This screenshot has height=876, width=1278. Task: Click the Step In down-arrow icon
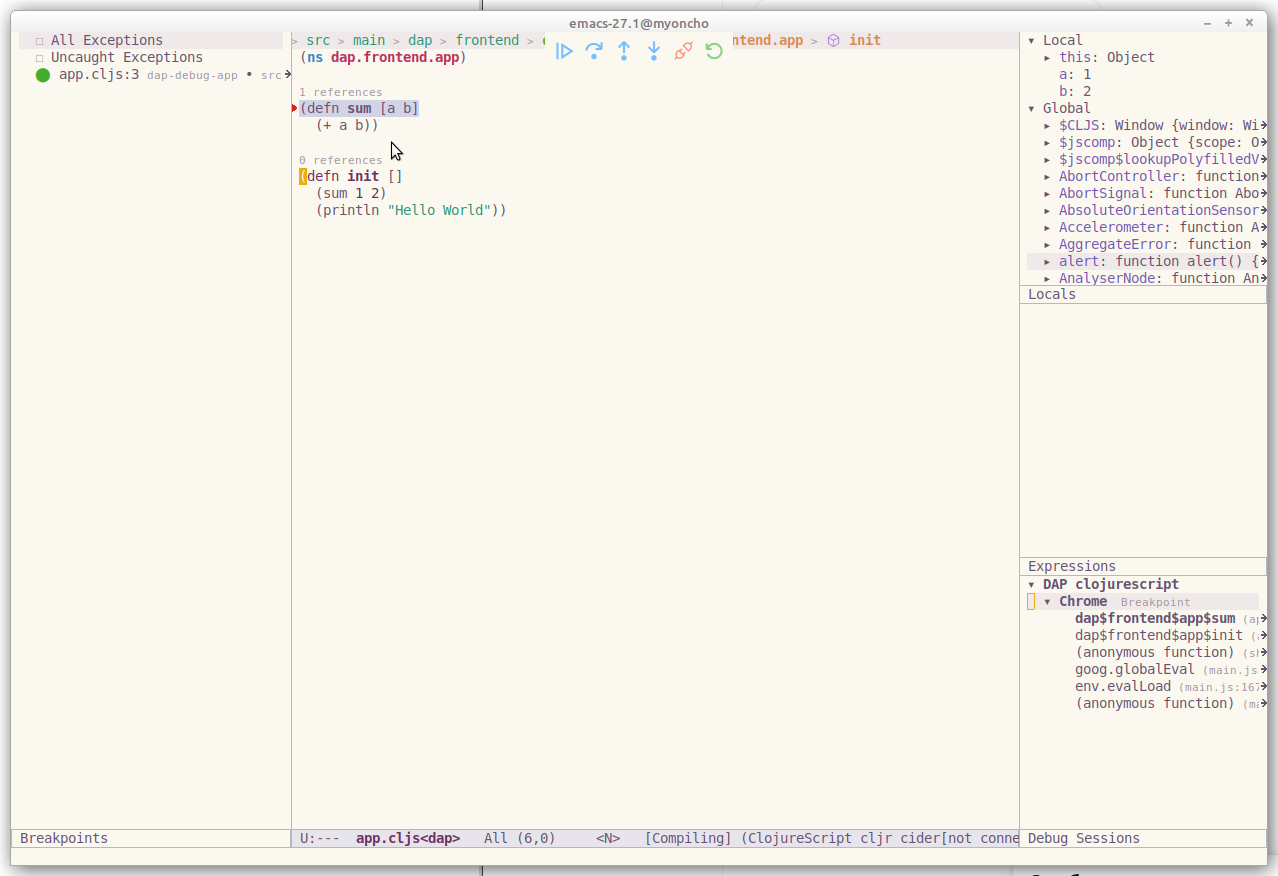point(654,51)
